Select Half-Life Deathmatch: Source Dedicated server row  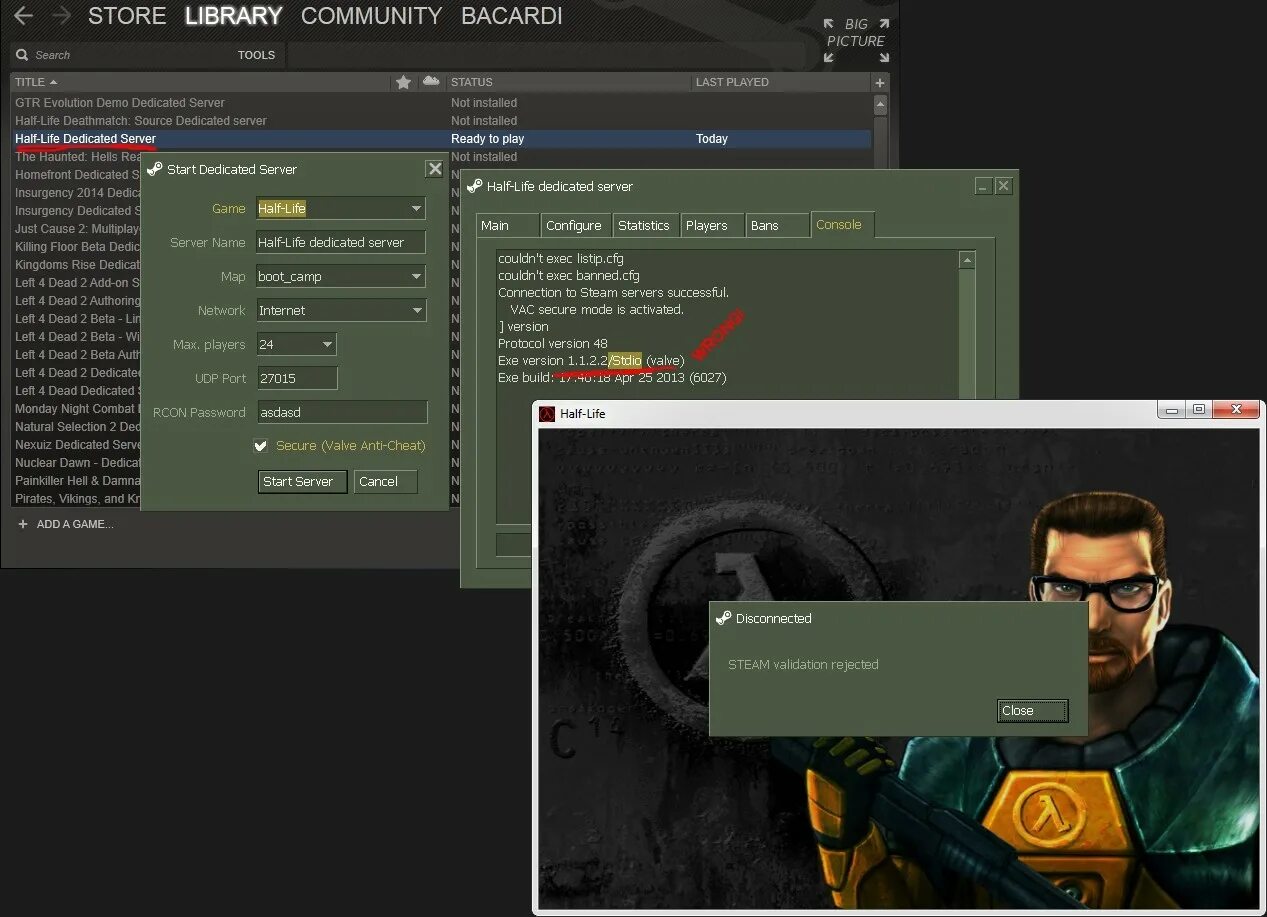coord(441,121)
